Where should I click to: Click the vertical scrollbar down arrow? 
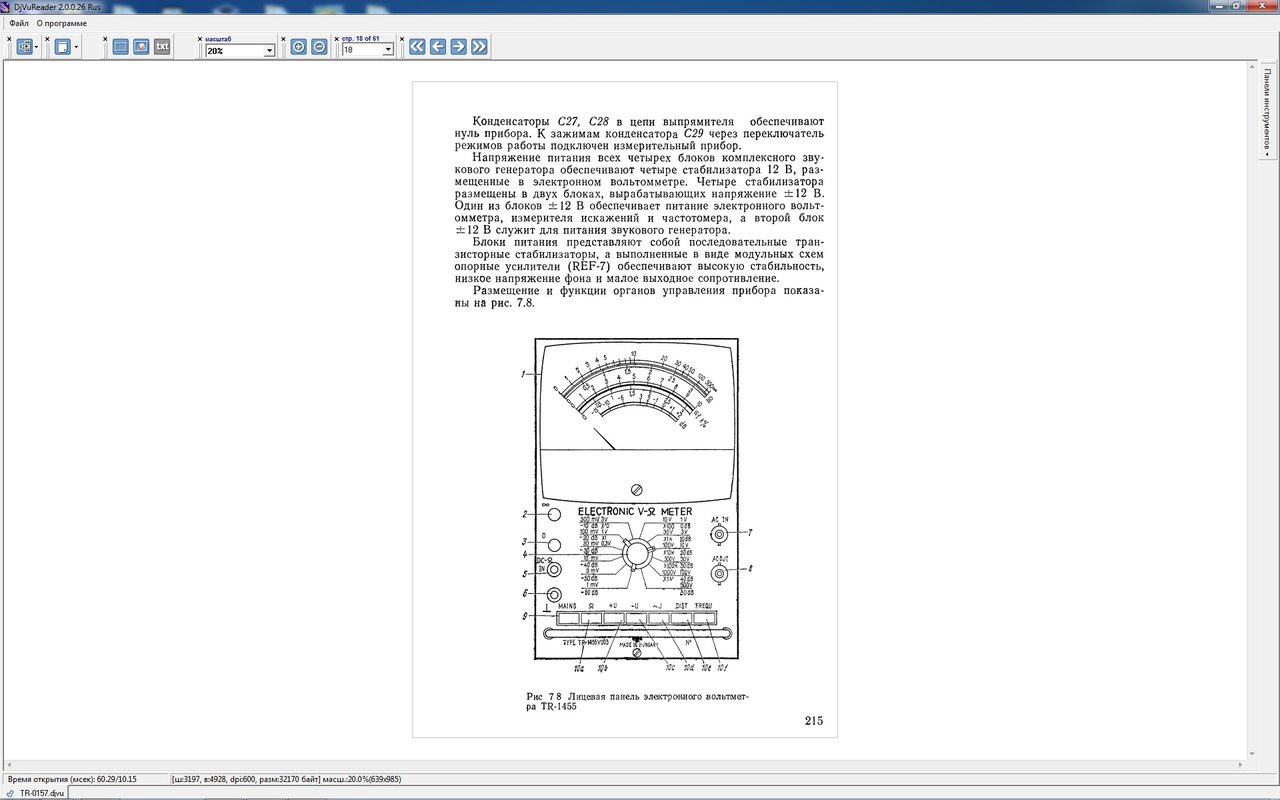pyautogui.click(x=1250, y=754)
